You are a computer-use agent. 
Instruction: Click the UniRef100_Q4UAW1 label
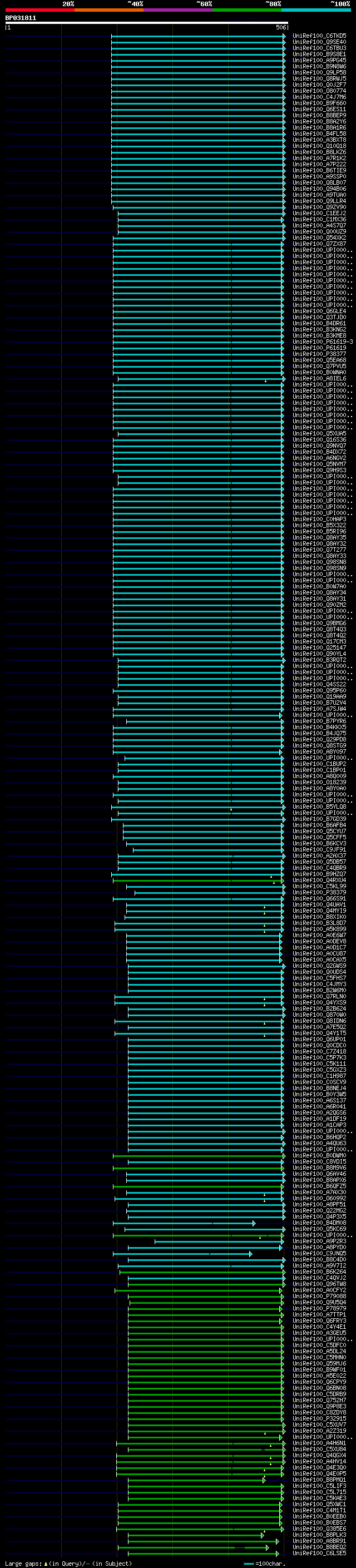point(319,904)
